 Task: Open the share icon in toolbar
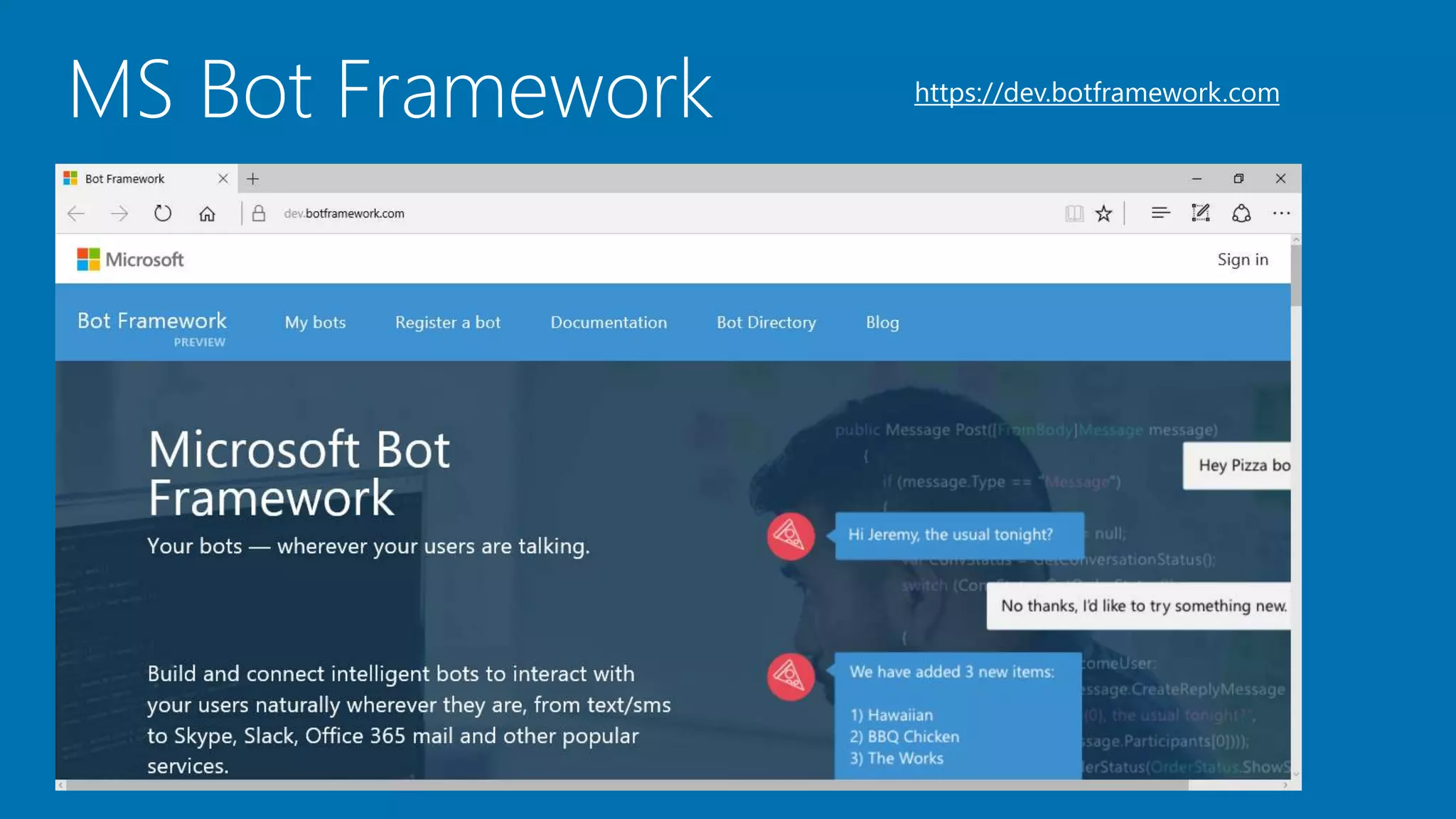pyautogui.click(x=1241, y=213)
